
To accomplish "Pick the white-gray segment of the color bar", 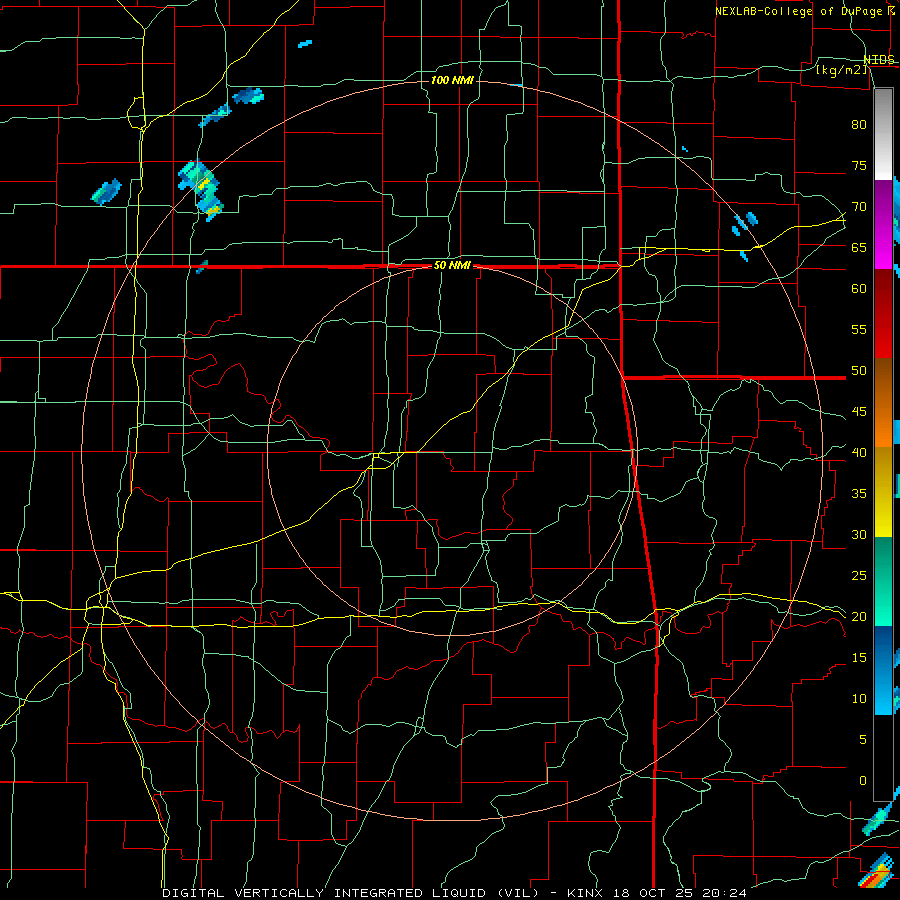I will point(883,134).
